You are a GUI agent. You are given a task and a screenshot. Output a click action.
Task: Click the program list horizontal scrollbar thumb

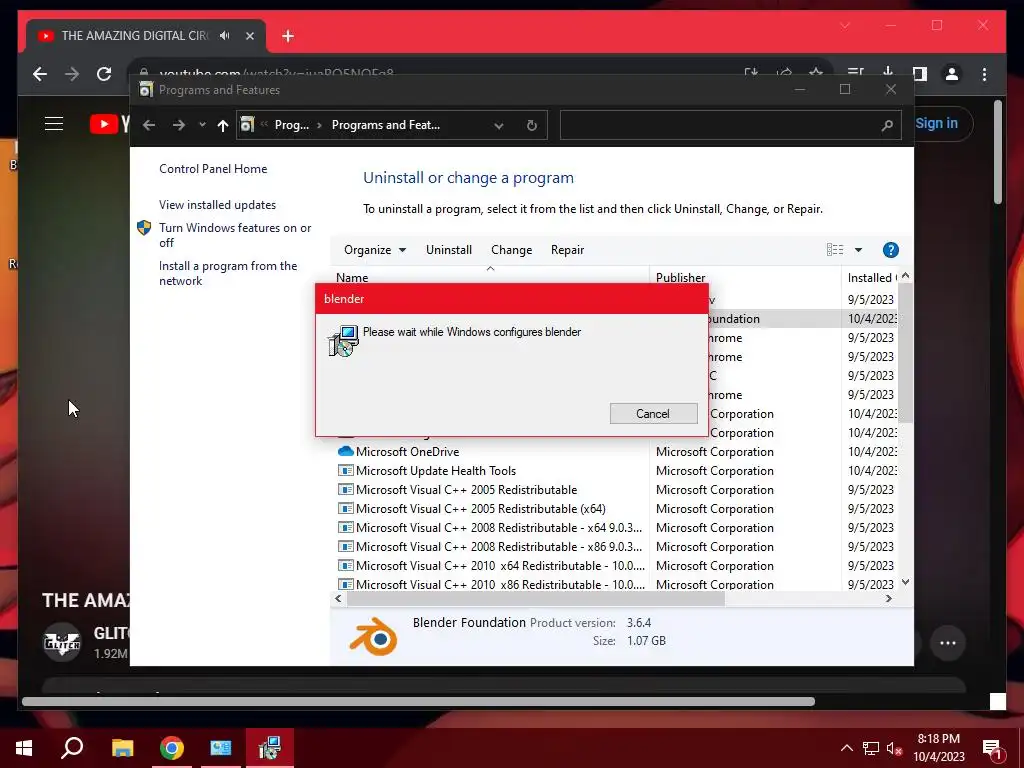(x=536, y=599)
